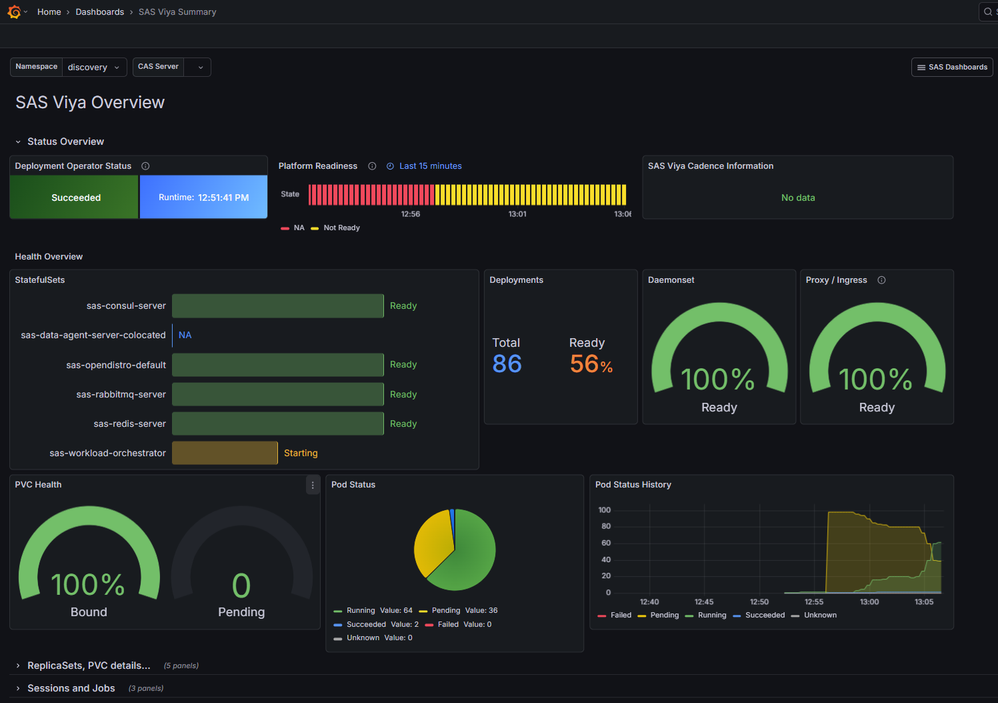Go to Home breadcrumb
The width and height of the screenshot is (998, 703).
[49, 11]
